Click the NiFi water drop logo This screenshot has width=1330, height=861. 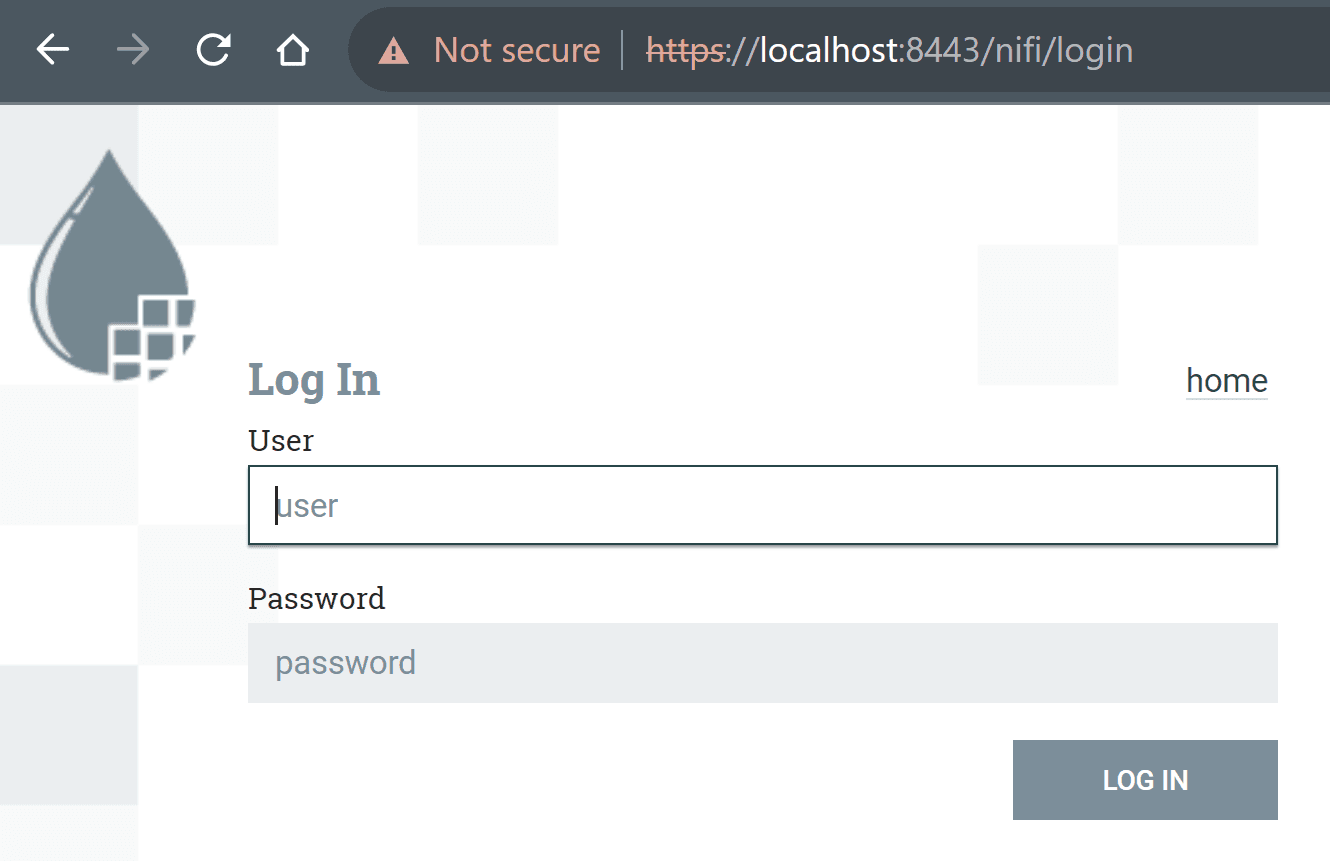pyautogui.click(x=111, y=266)
